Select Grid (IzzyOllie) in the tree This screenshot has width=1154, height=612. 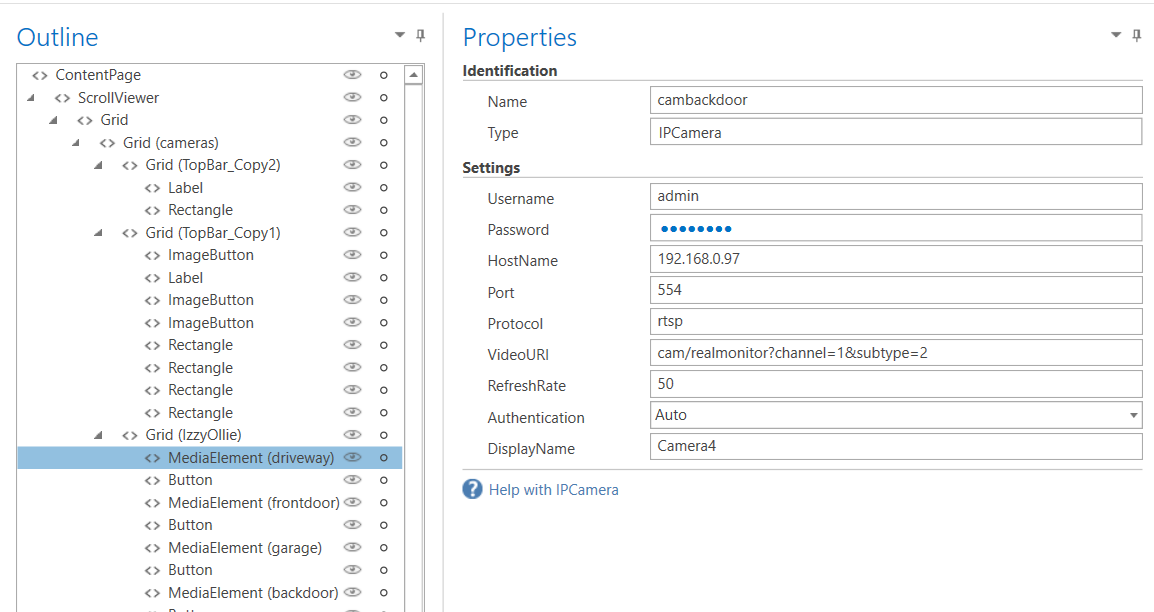(210, 435)
